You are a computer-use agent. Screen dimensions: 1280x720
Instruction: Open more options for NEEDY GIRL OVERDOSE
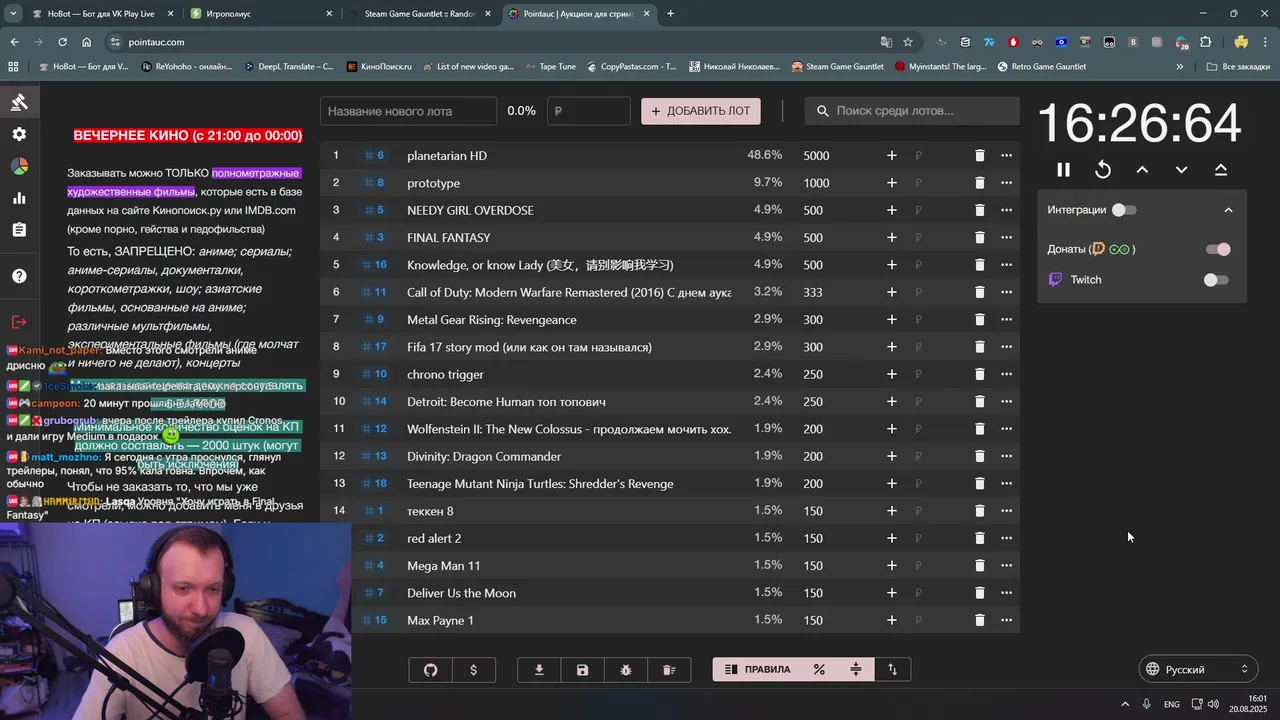(x=1006, y=210)
